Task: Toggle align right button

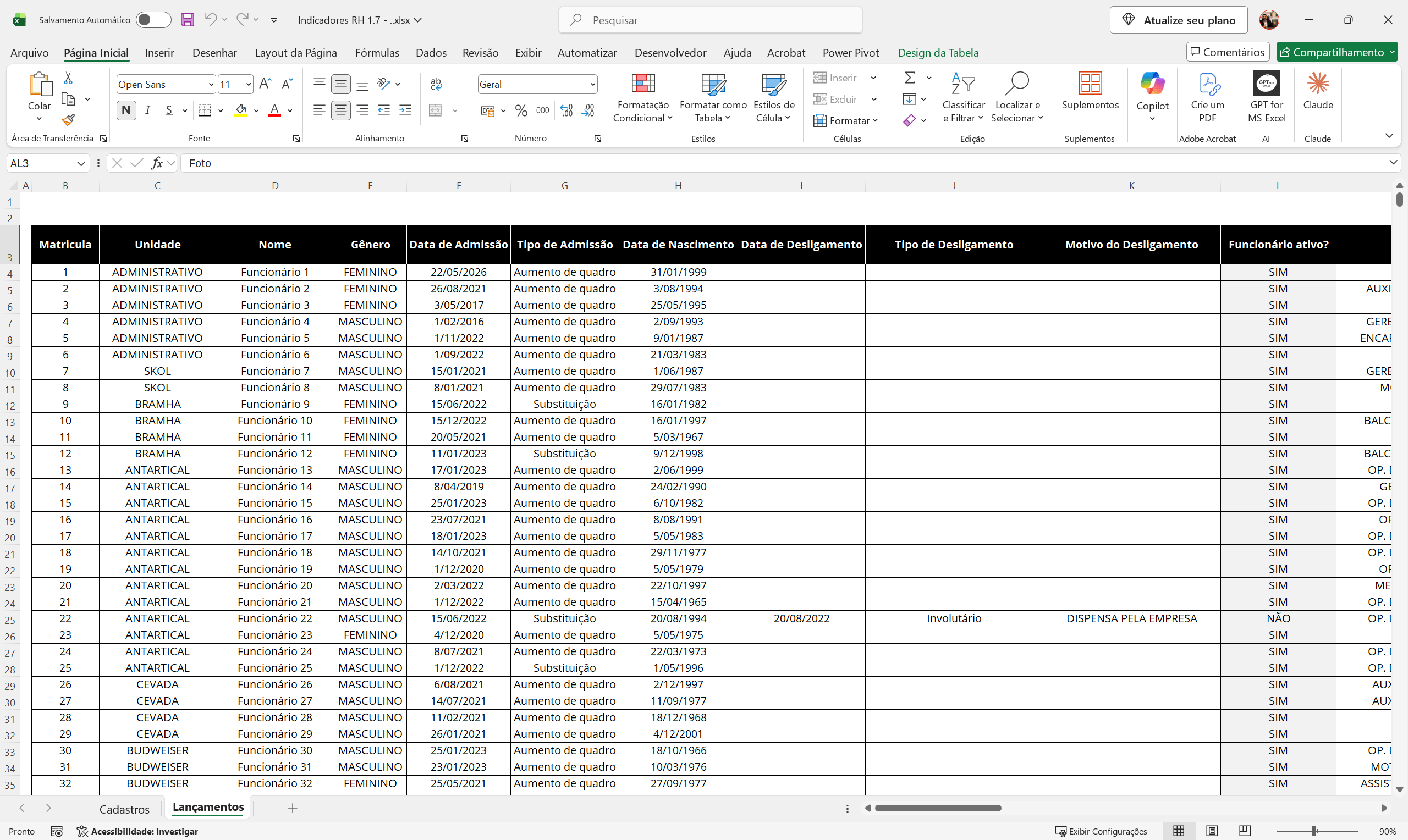Action: [362, 110]
